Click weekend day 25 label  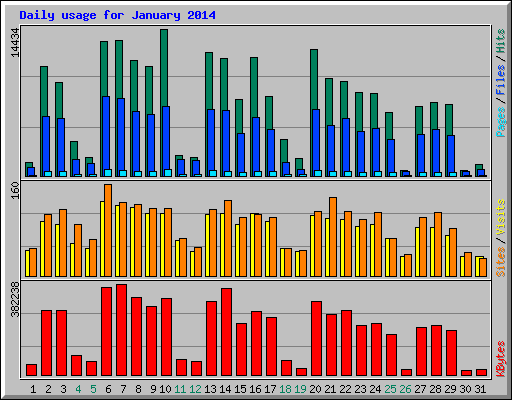click(x=390, y=389)
